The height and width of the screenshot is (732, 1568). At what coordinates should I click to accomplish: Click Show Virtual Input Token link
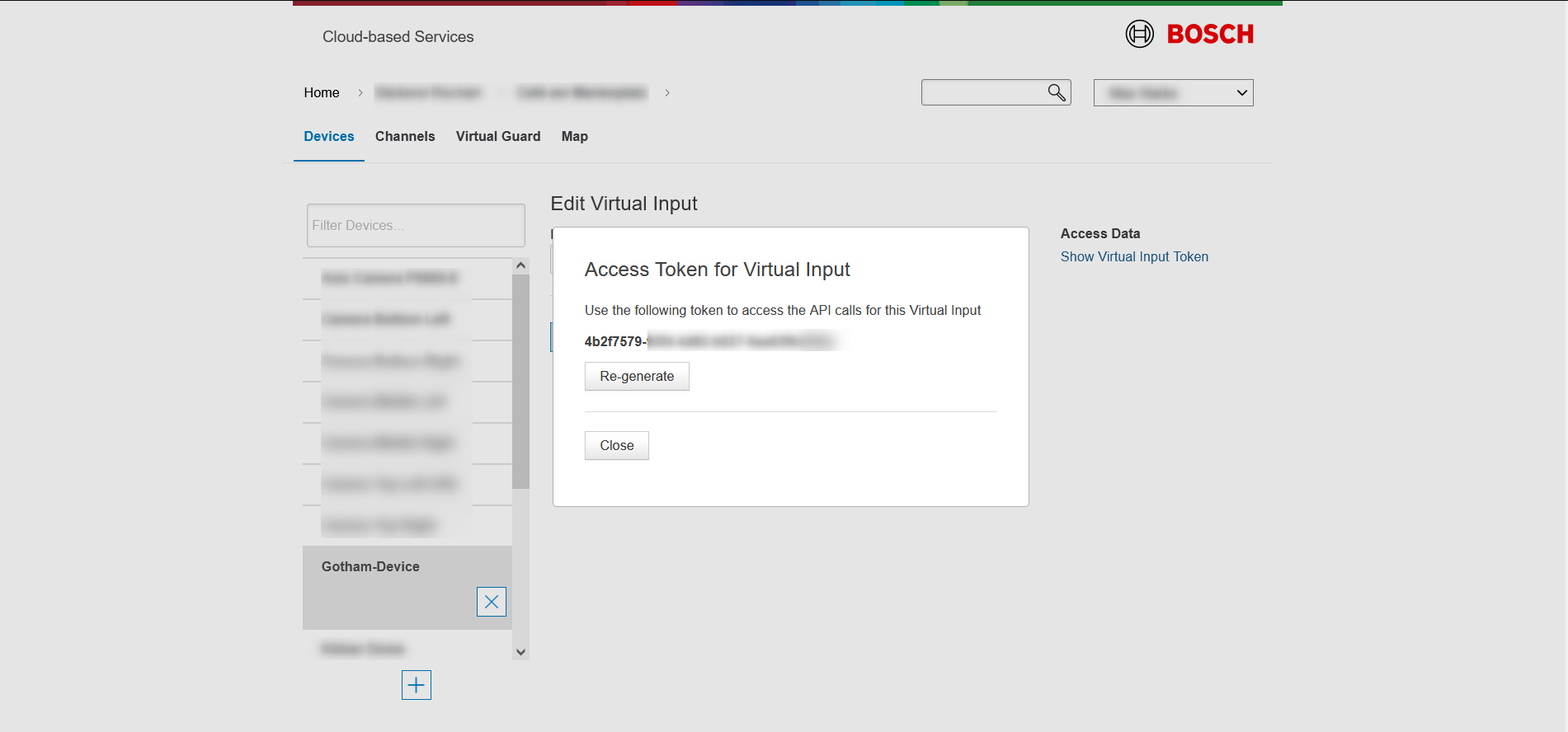pyautogui.click(x=1133, y=257)
